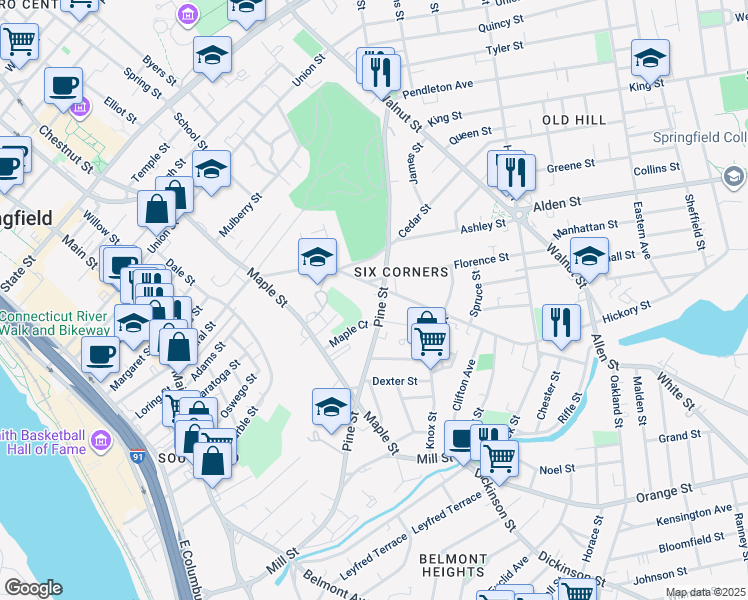Click the shopping bag marker near Temple St

158,210
